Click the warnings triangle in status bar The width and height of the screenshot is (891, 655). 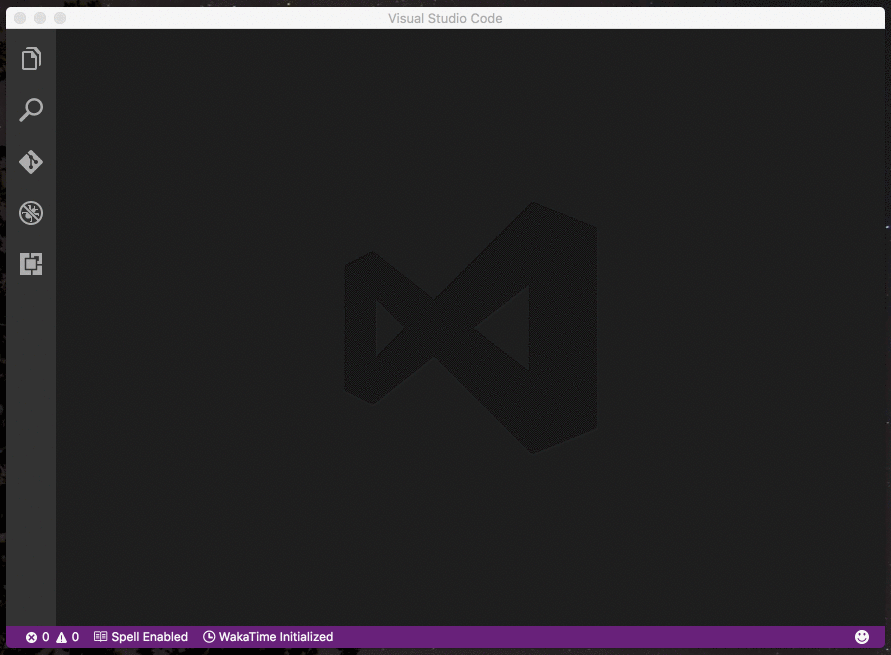[x=61, y=637]
